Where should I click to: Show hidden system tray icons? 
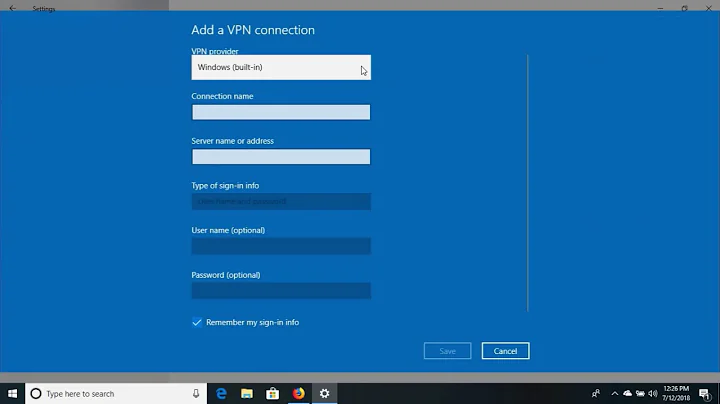point(614,393)
